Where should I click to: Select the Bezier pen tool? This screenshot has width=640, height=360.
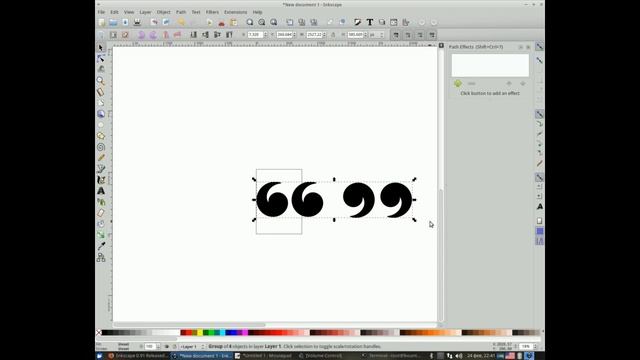pos(101,169)
